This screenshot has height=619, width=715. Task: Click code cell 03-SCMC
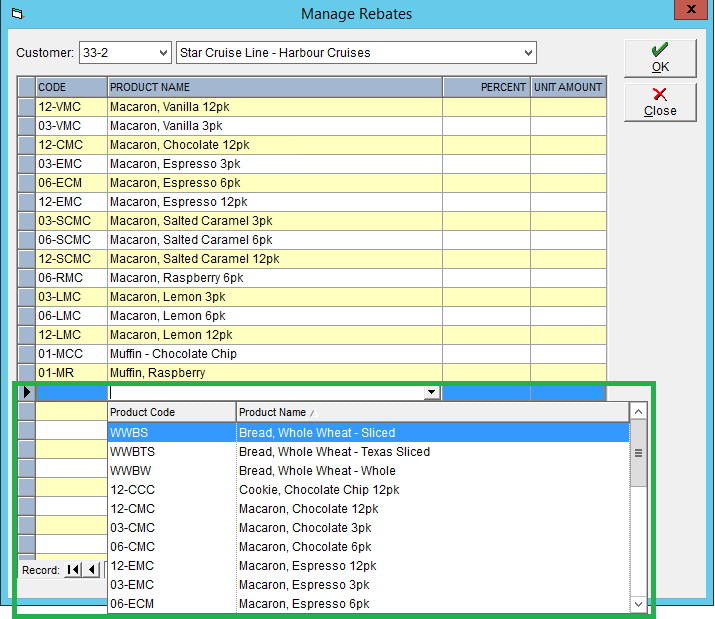point(72,221)
